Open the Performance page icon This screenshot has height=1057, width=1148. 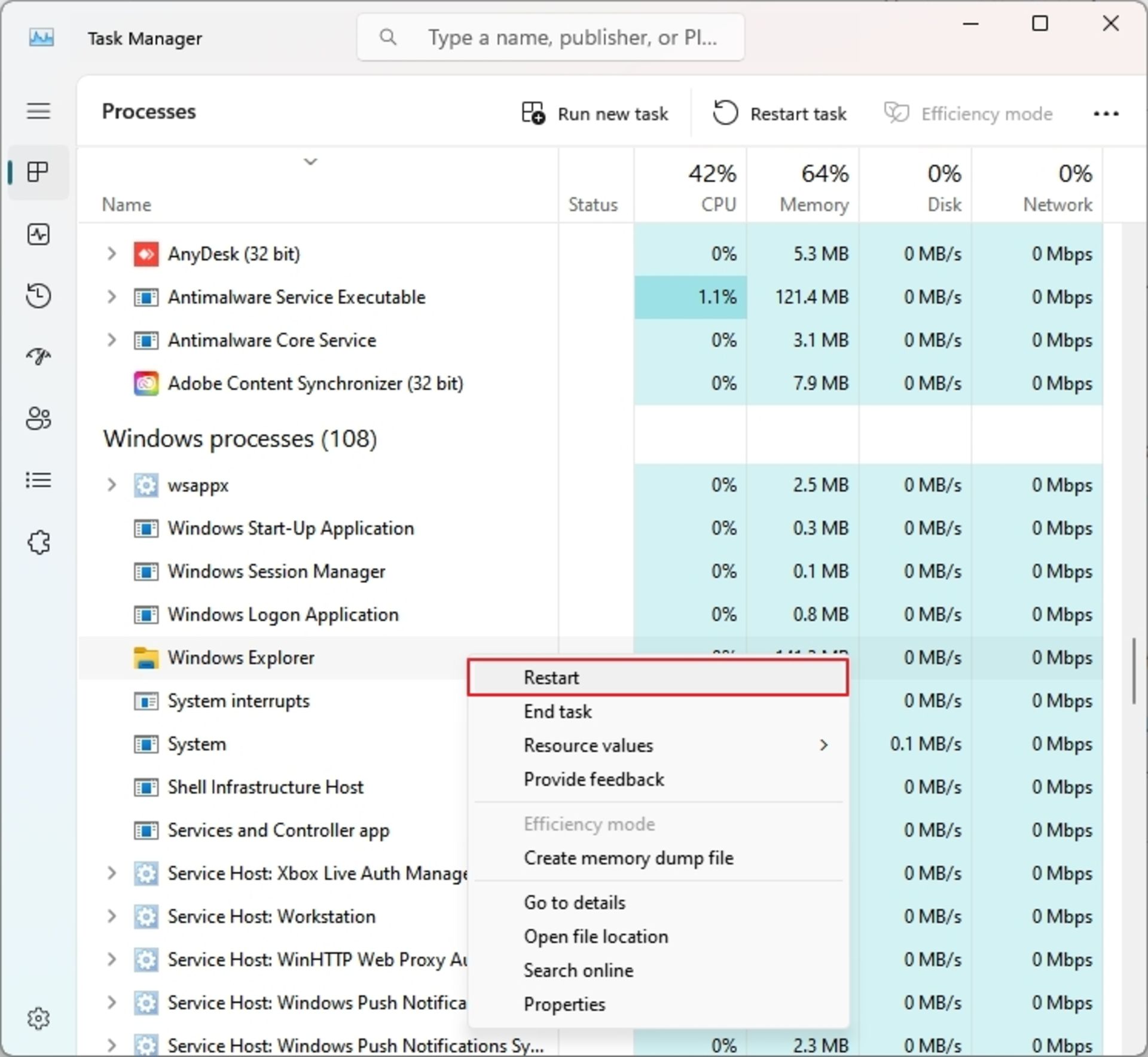[x=38, y=234]
